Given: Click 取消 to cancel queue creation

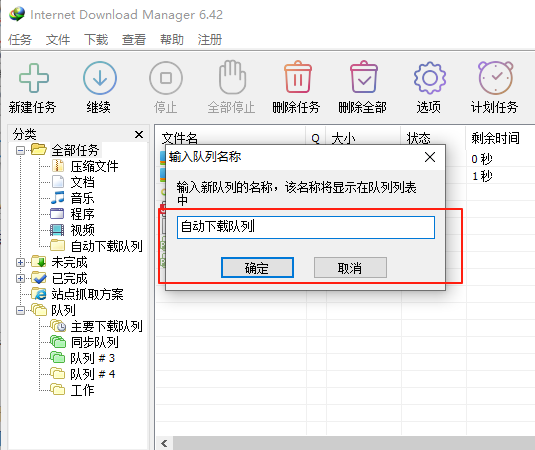Looking at the screenshot, I should coord(350,268).
